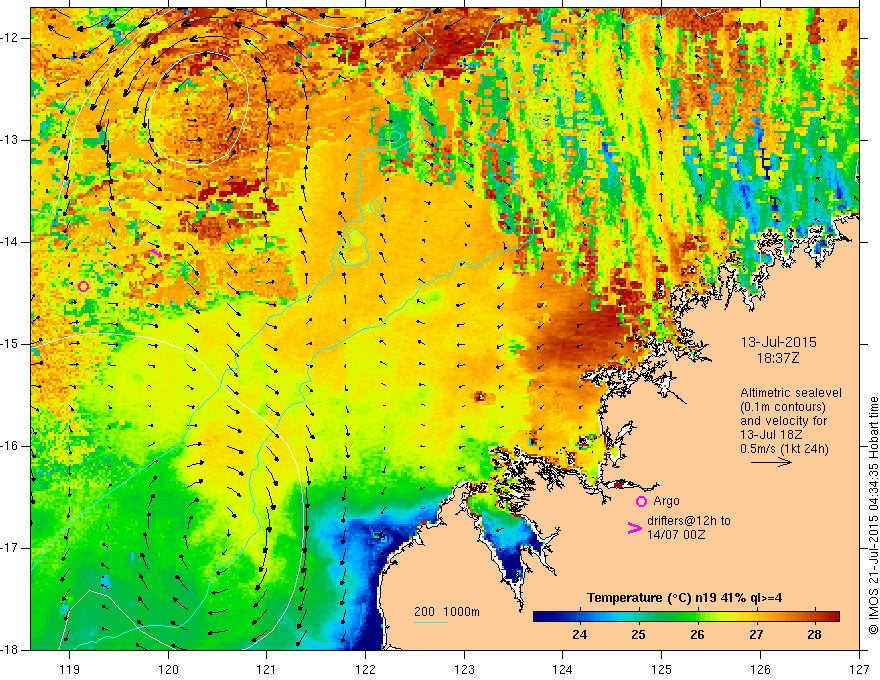The height and width of the screenshot is (680, 880).
Task: Click the '14/07 00Z' legend text
Action: 676,535
